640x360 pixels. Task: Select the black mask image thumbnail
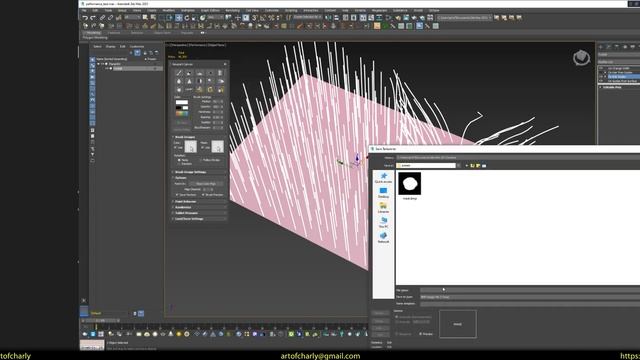(409, 183)
